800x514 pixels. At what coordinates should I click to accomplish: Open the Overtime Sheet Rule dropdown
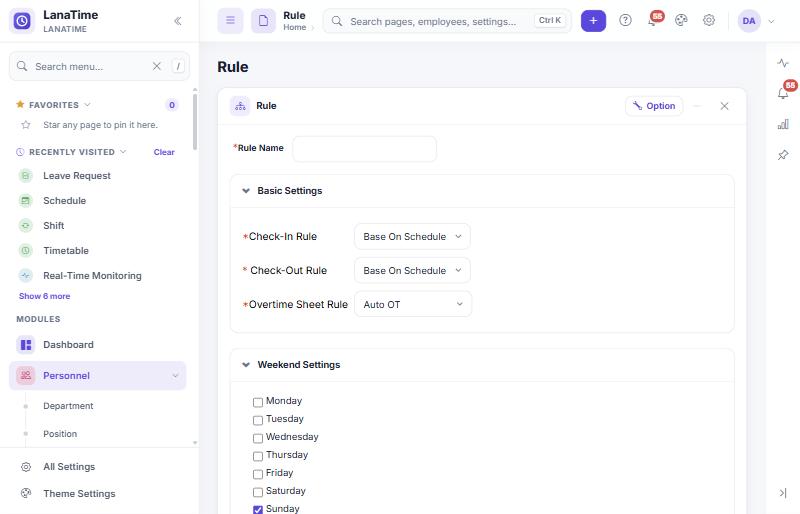(413, 304)
